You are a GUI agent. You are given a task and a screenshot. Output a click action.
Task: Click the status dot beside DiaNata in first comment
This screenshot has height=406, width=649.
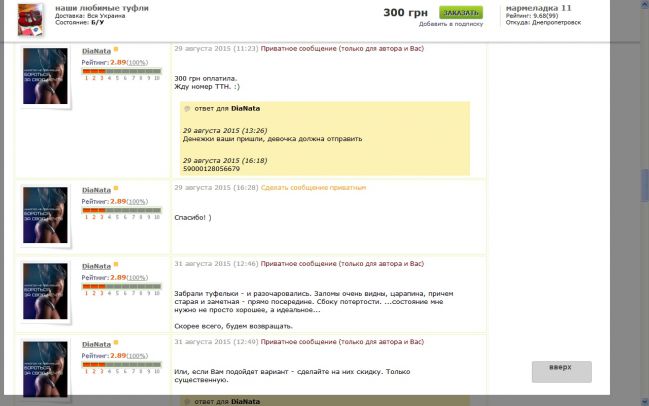click(x=116, y=49)
